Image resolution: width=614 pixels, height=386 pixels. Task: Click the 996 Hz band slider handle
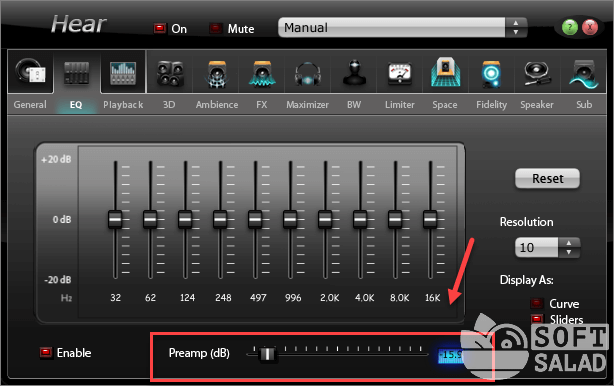(x=290, y=219)
